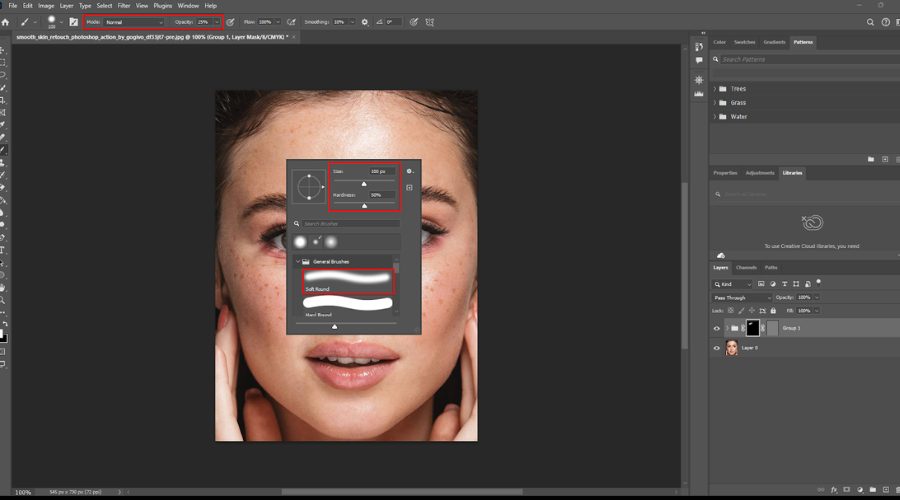
Task: Click the Home icon in options bar
Action: click(x=6, y=22)
